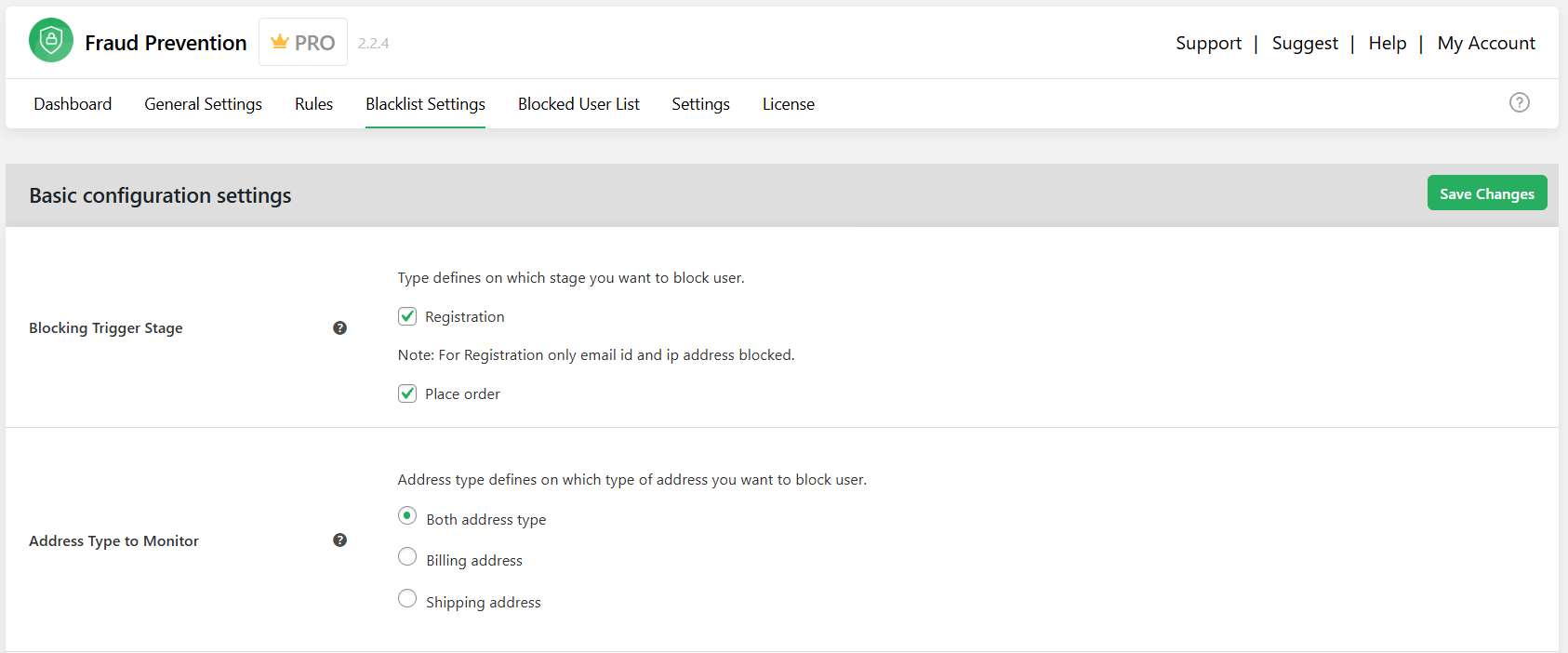
Task: Click the Save Changes button
Action: point(1487,193)
